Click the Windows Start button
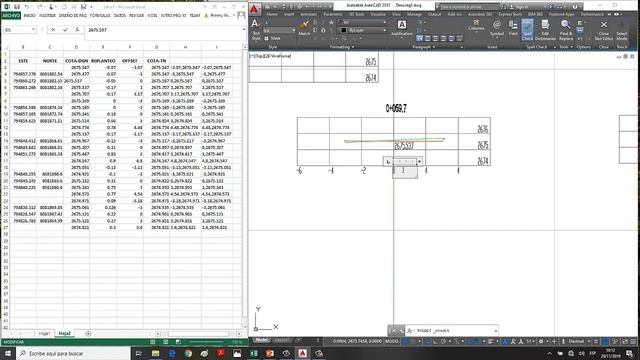 coord(8,353)
